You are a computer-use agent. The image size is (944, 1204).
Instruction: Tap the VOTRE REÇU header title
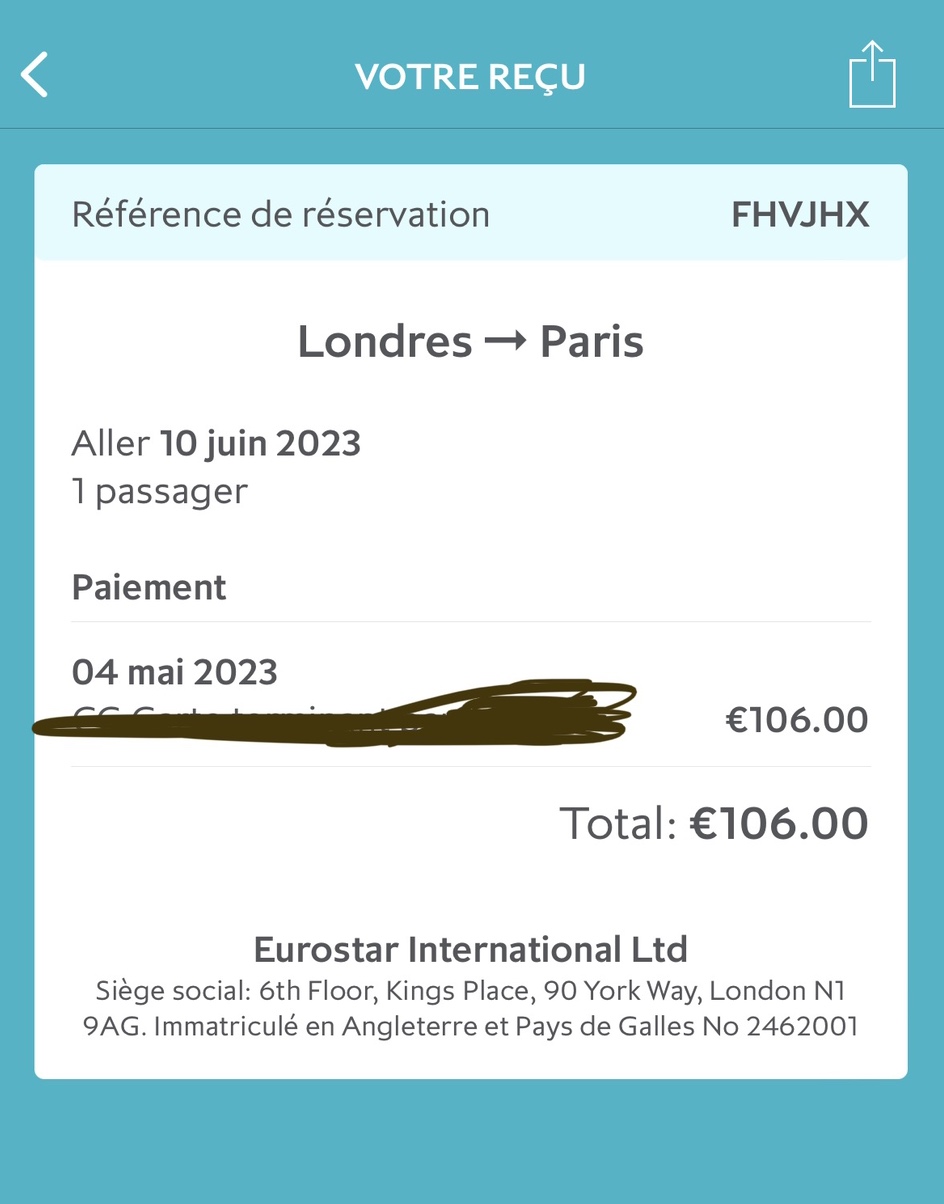click(x=470, y=77)
